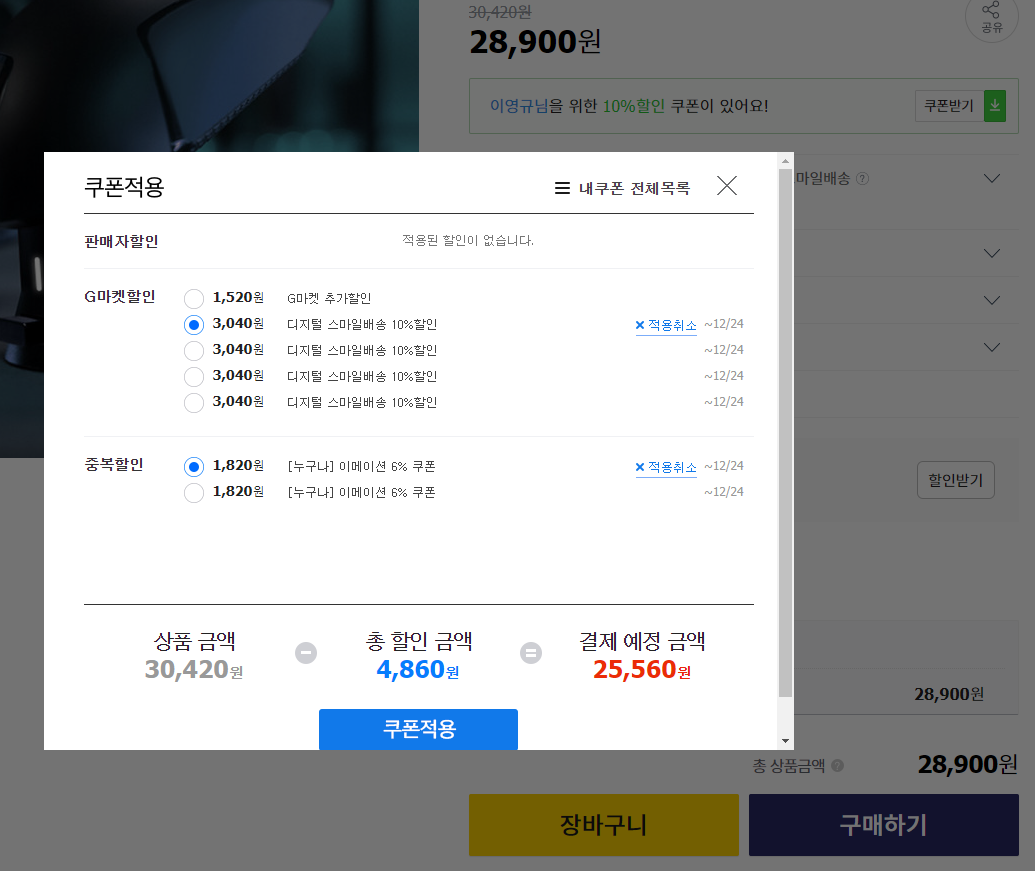
Task: Click the X icon of G마켓할인 적용취소
Action: click(640, 325)
